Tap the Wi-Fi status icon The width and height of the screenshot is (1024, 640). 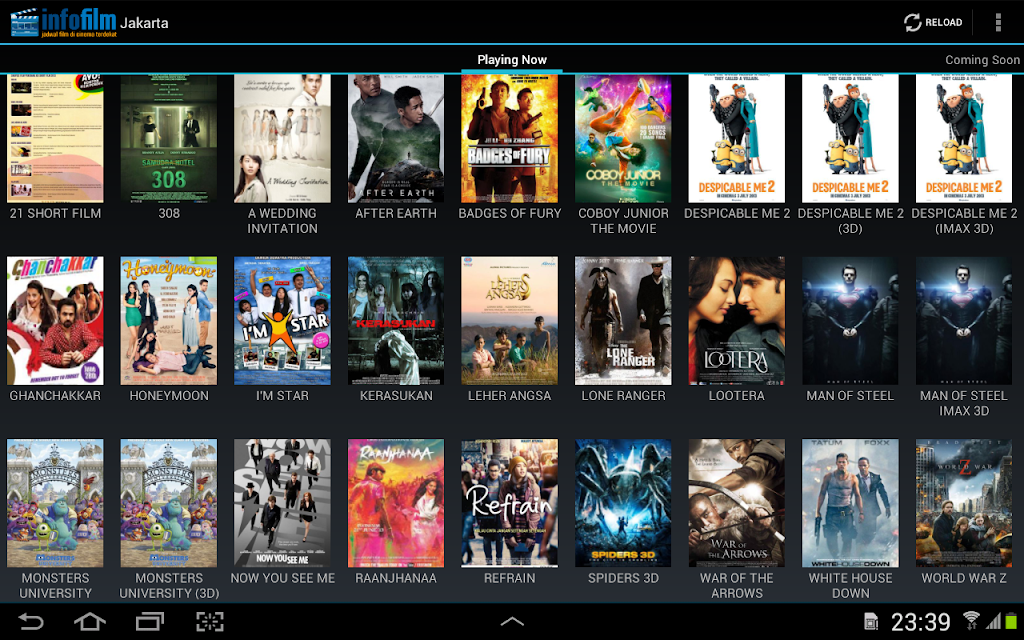click(971, 620)
